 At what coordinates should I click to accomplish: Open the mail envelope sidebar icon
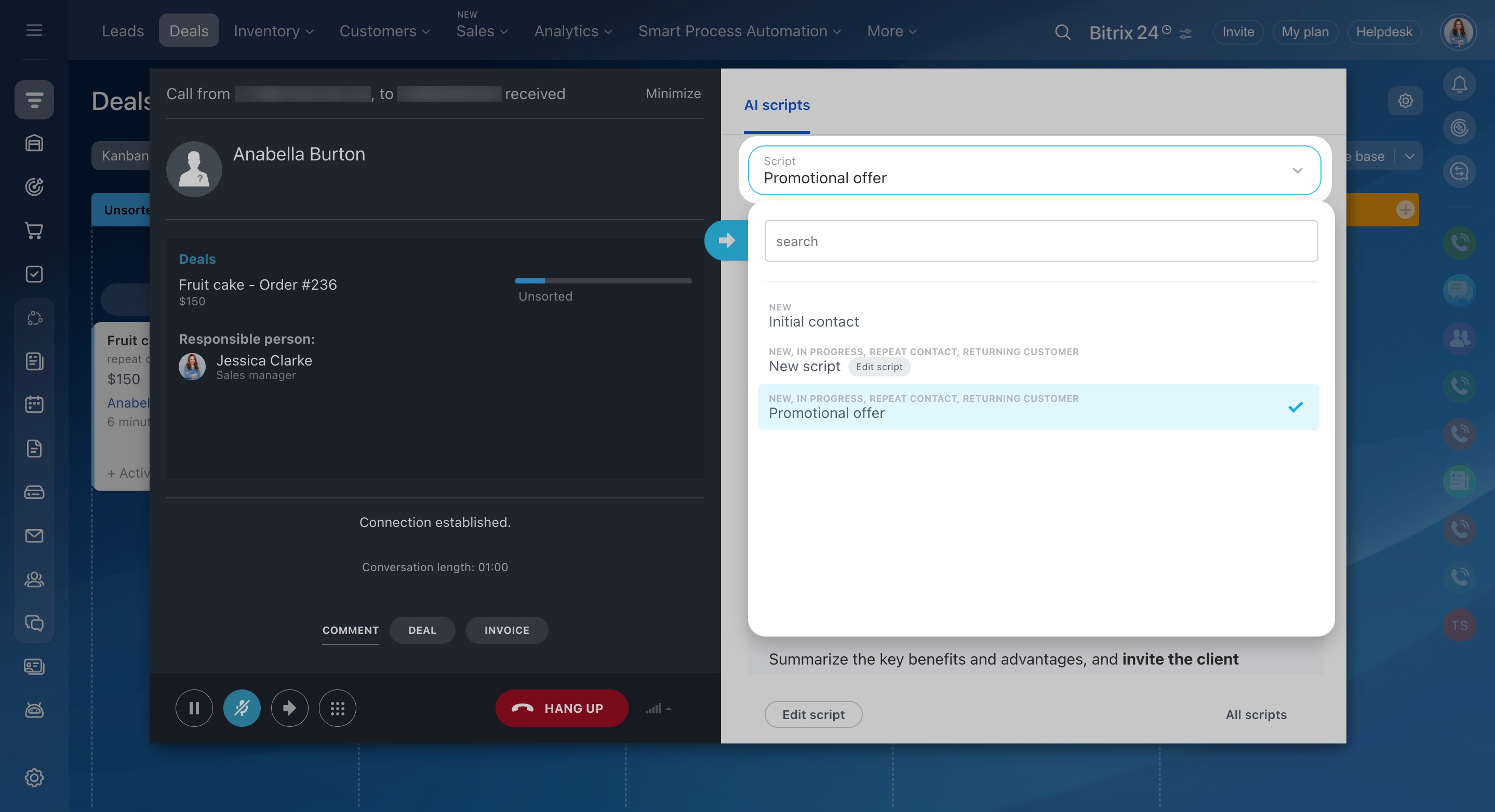pos(34,535)
